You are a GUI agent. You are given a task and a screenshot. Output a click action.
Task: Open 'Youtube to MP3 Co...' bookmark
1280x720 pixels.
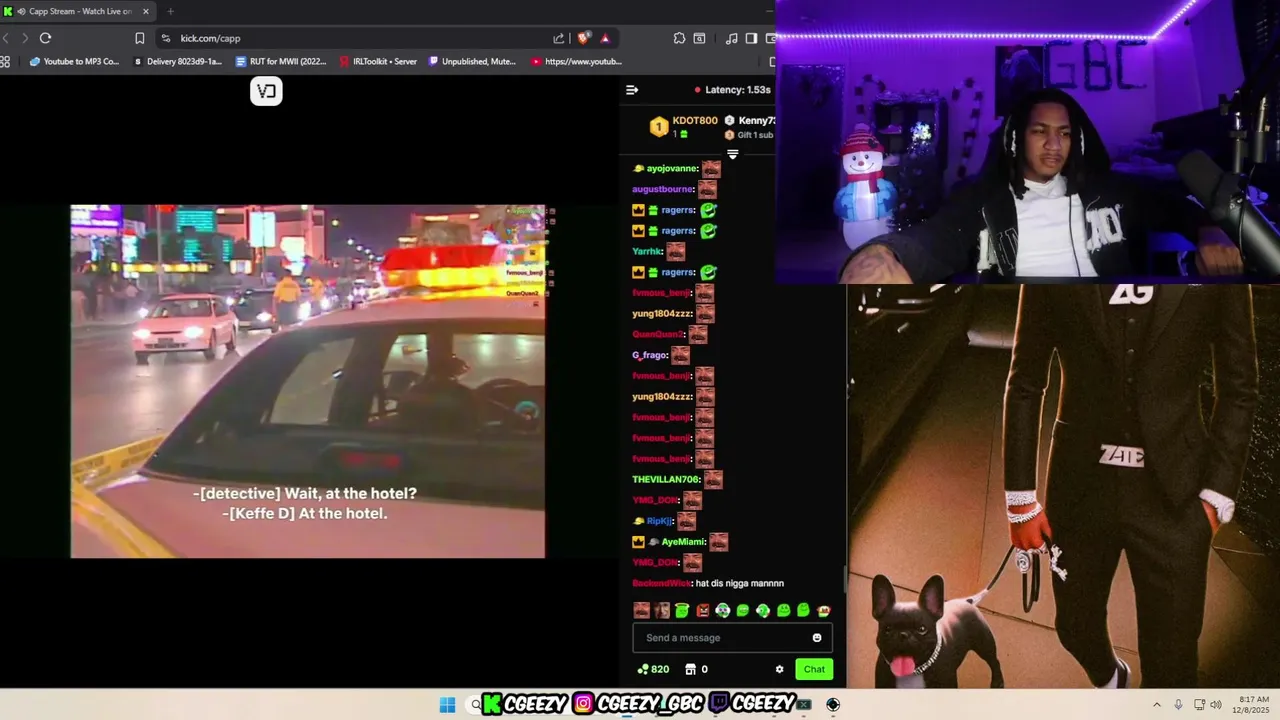tap(74, 61)
